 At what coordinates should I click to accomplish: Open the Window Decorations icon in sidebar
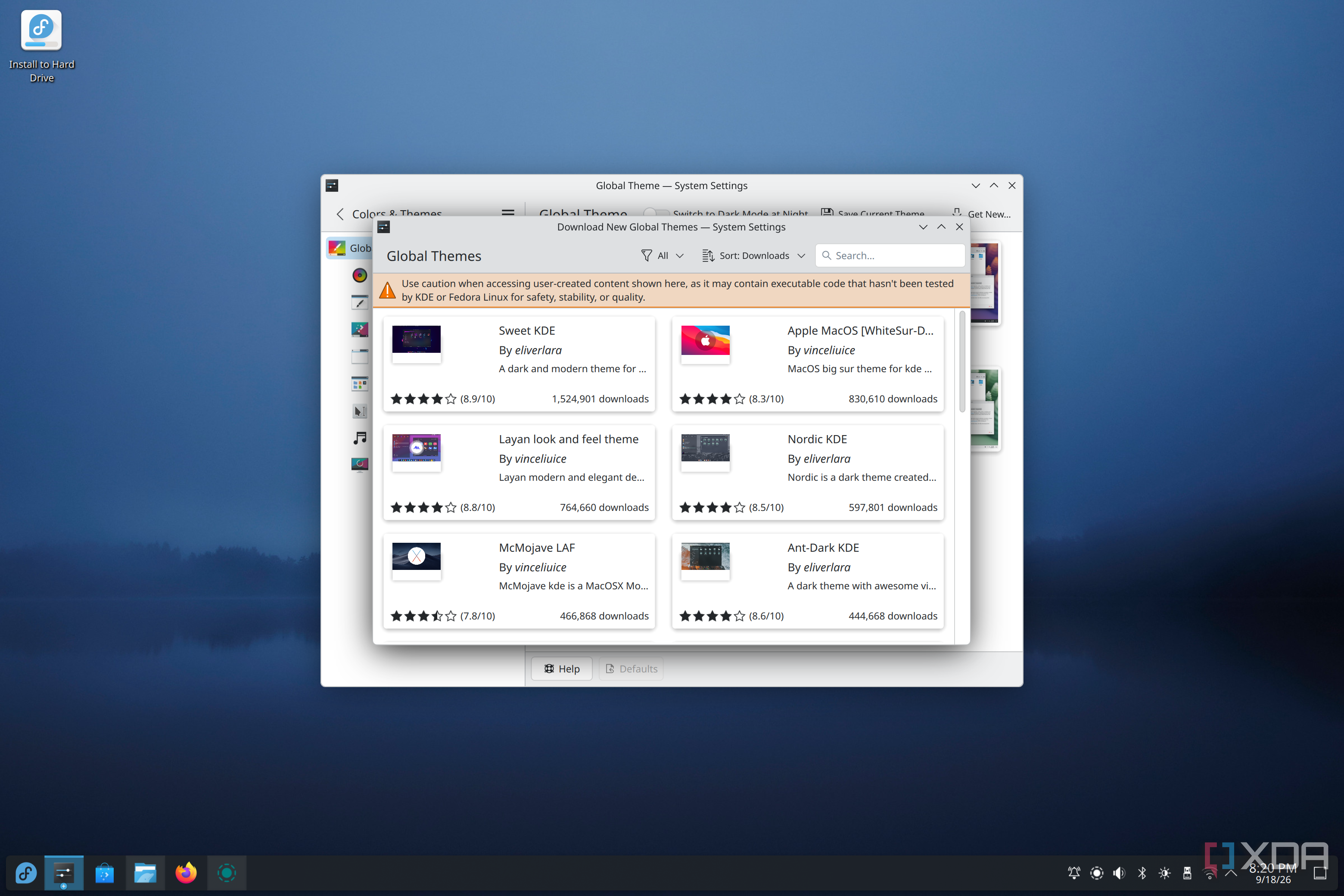359,357
